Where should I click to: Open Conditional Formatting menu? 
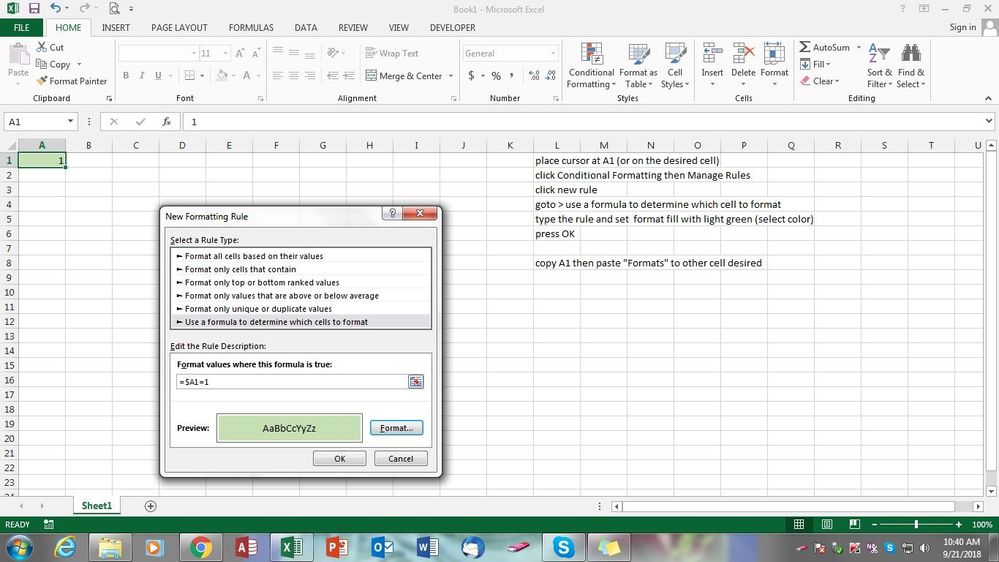tap(591, 66)
